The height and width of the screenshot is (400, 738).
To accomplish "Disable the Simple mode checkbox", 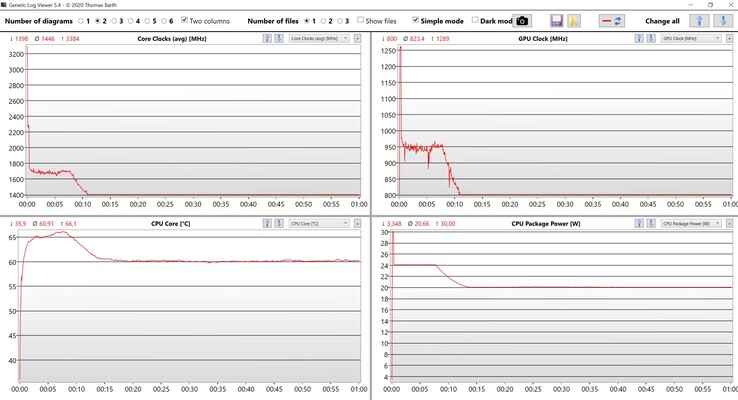I will tap(416, 20).
